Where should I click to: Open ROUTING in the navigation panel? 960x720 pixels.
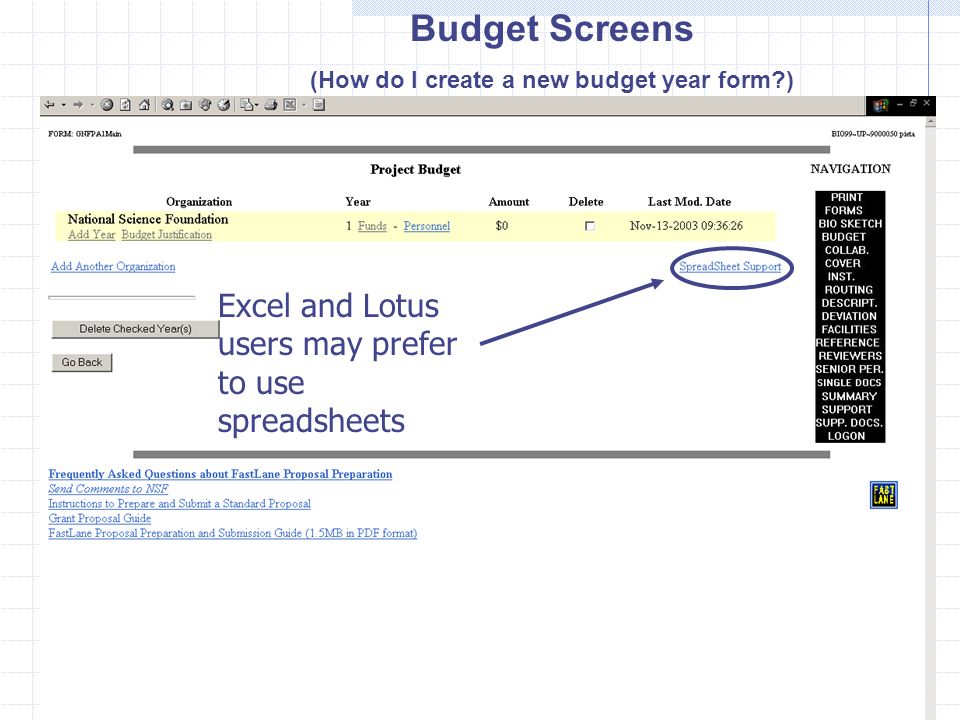click(x=848, y=290)
